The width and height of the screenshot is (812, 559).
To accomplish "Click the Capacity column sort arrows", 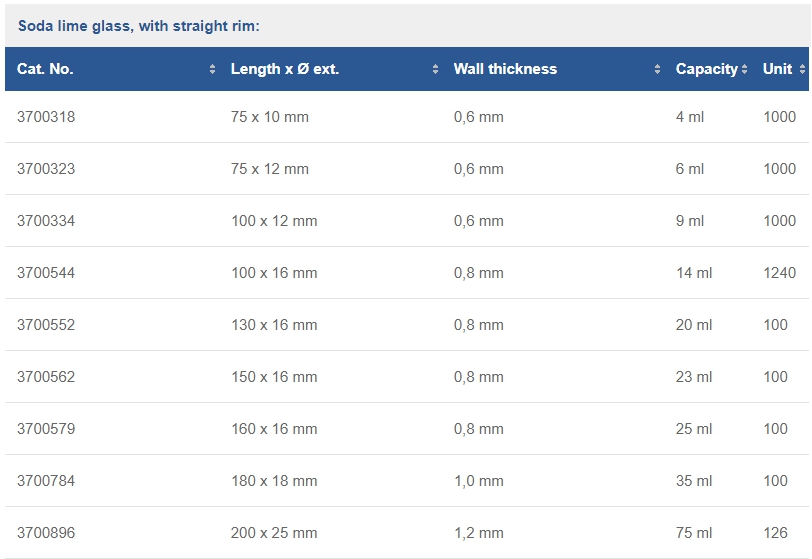I will (744, 69).
